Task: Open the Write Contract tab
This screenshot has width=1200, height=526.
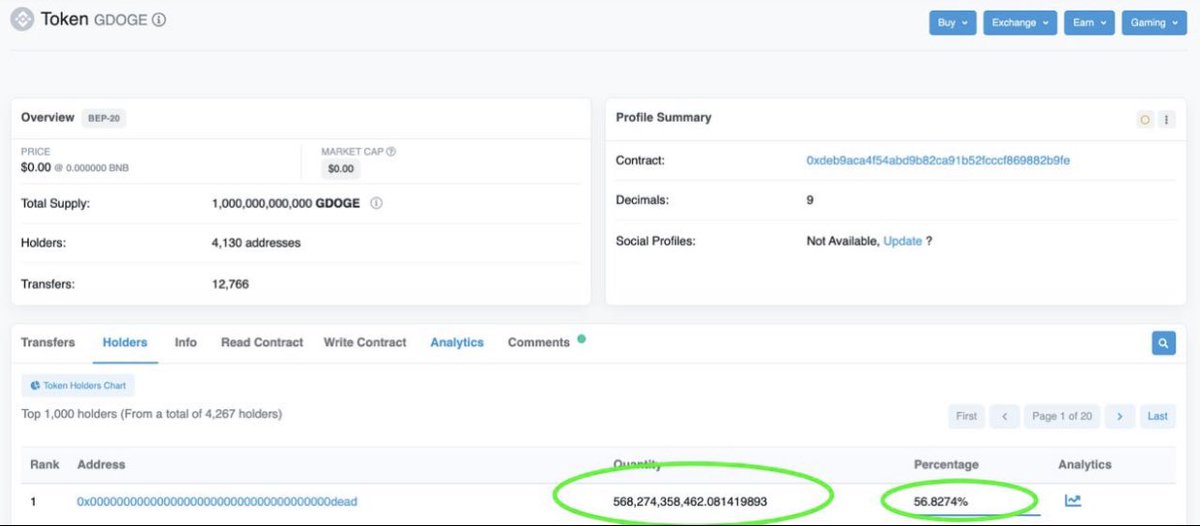Action: point(365,342)
